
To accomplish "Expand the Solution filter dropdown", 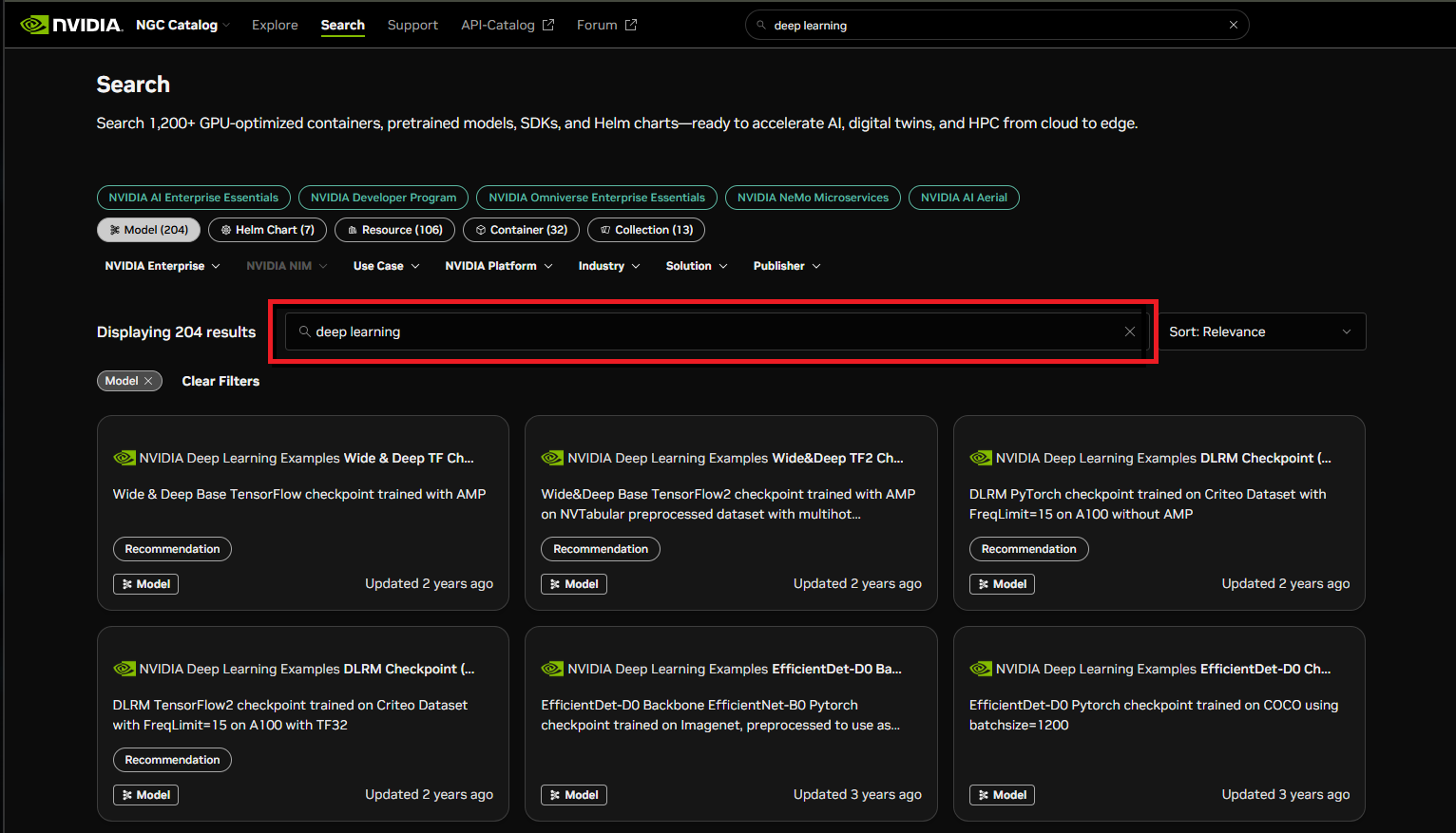I will (697, 266).
